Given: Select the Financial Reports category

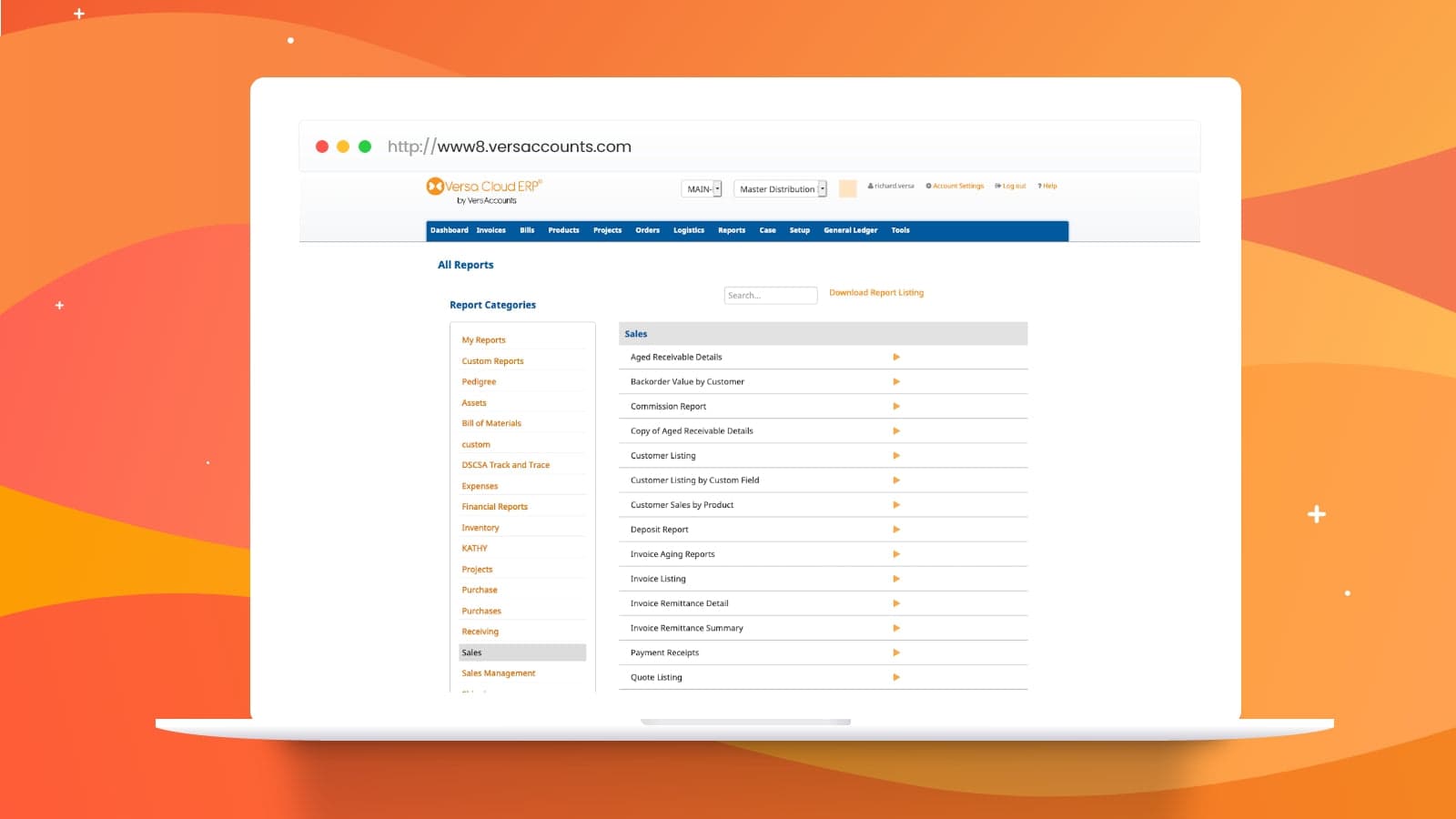Looking at the screenshot, I should pos(494,506).
